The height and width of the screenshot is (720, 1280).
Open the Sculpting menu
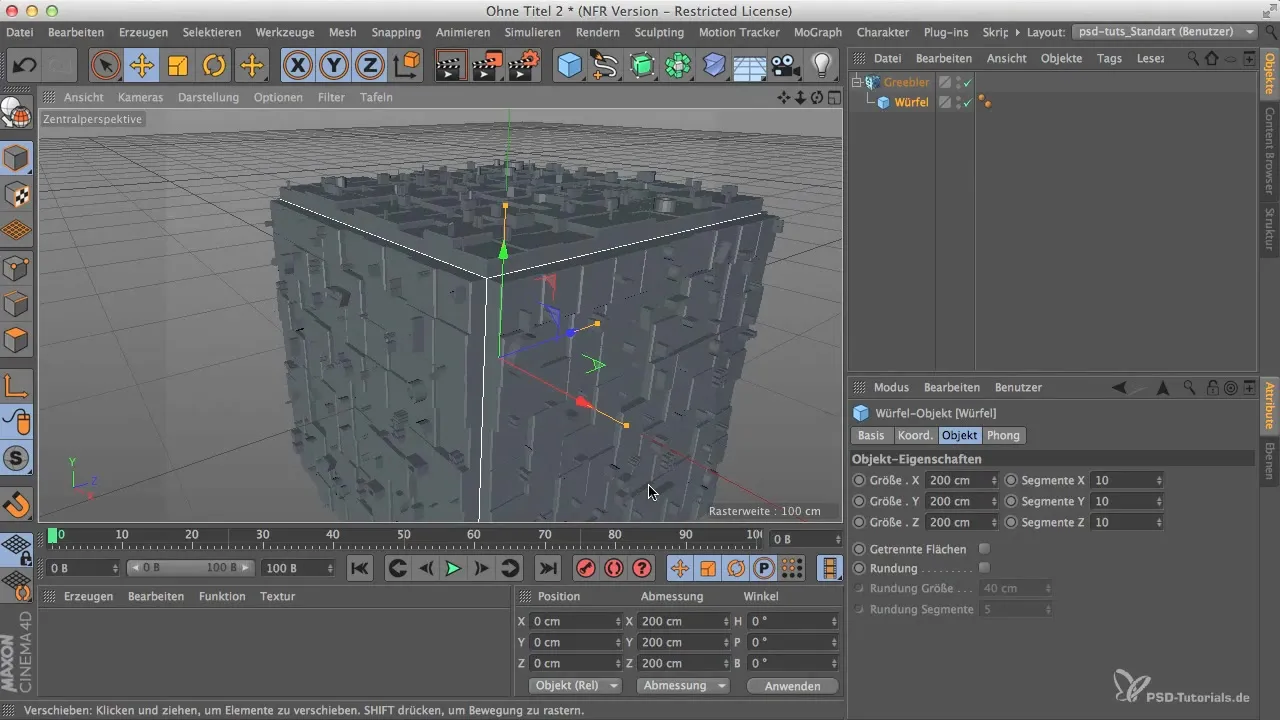click(x=660, y=32)
